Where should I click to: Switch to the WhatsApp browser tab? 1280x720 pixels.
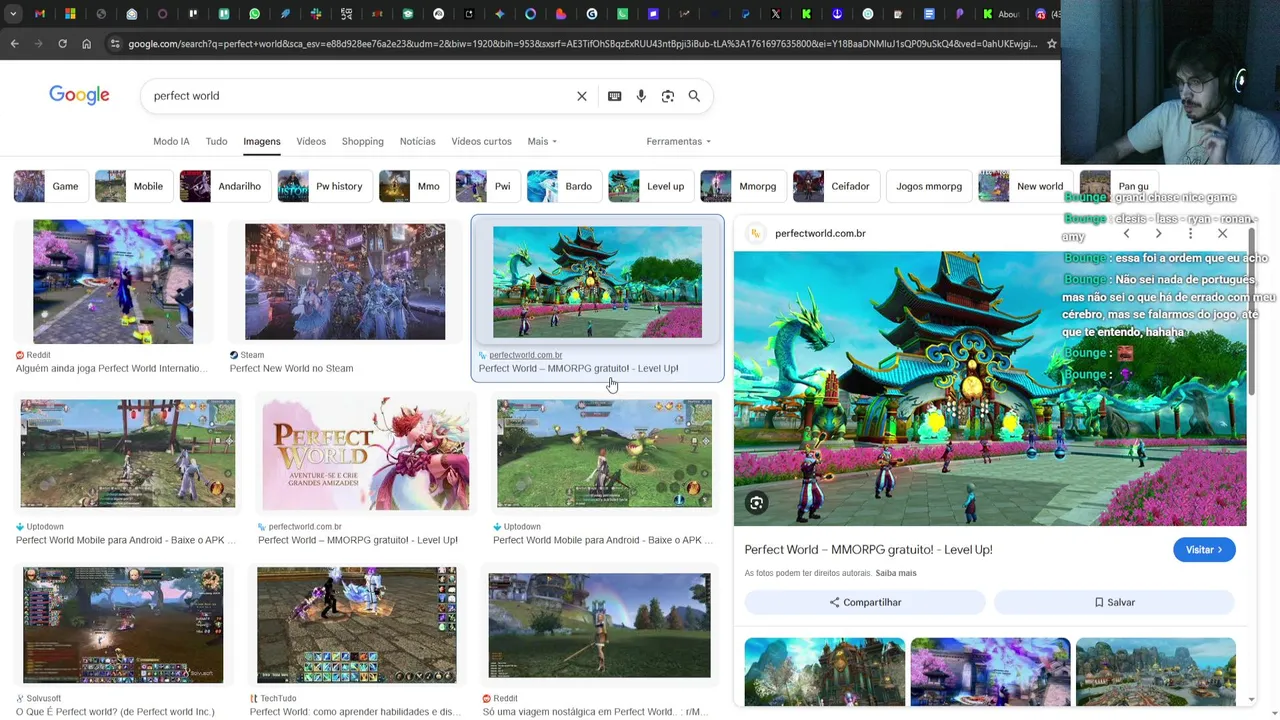[x=254, y=14]
